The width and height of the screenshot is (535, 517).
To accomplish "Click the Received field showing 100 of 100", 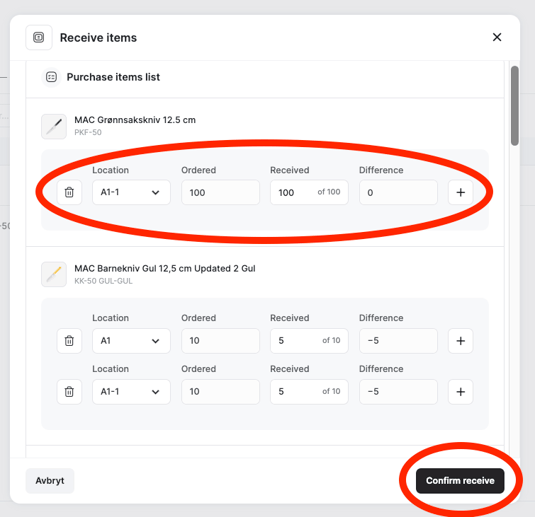I will 309,192.
